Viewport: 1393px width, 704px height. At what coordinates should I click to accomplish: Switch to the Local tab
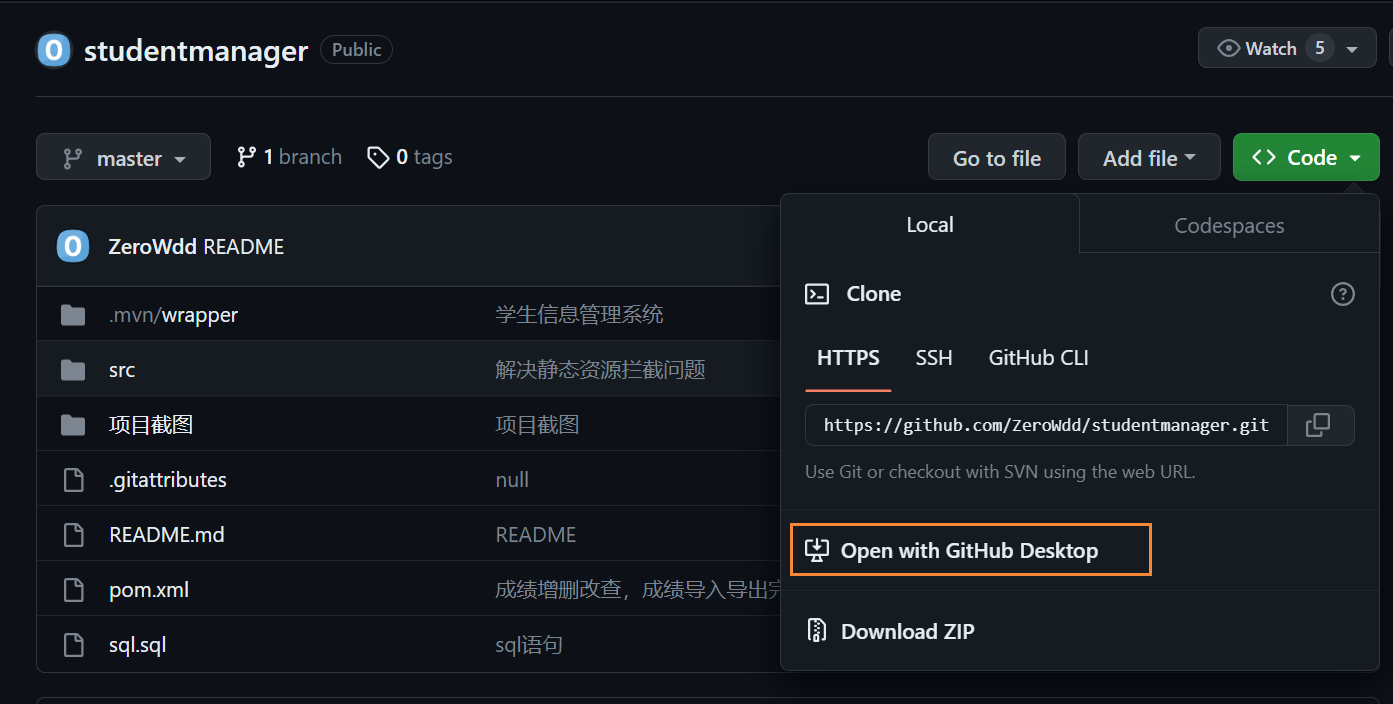coord(930,225)
